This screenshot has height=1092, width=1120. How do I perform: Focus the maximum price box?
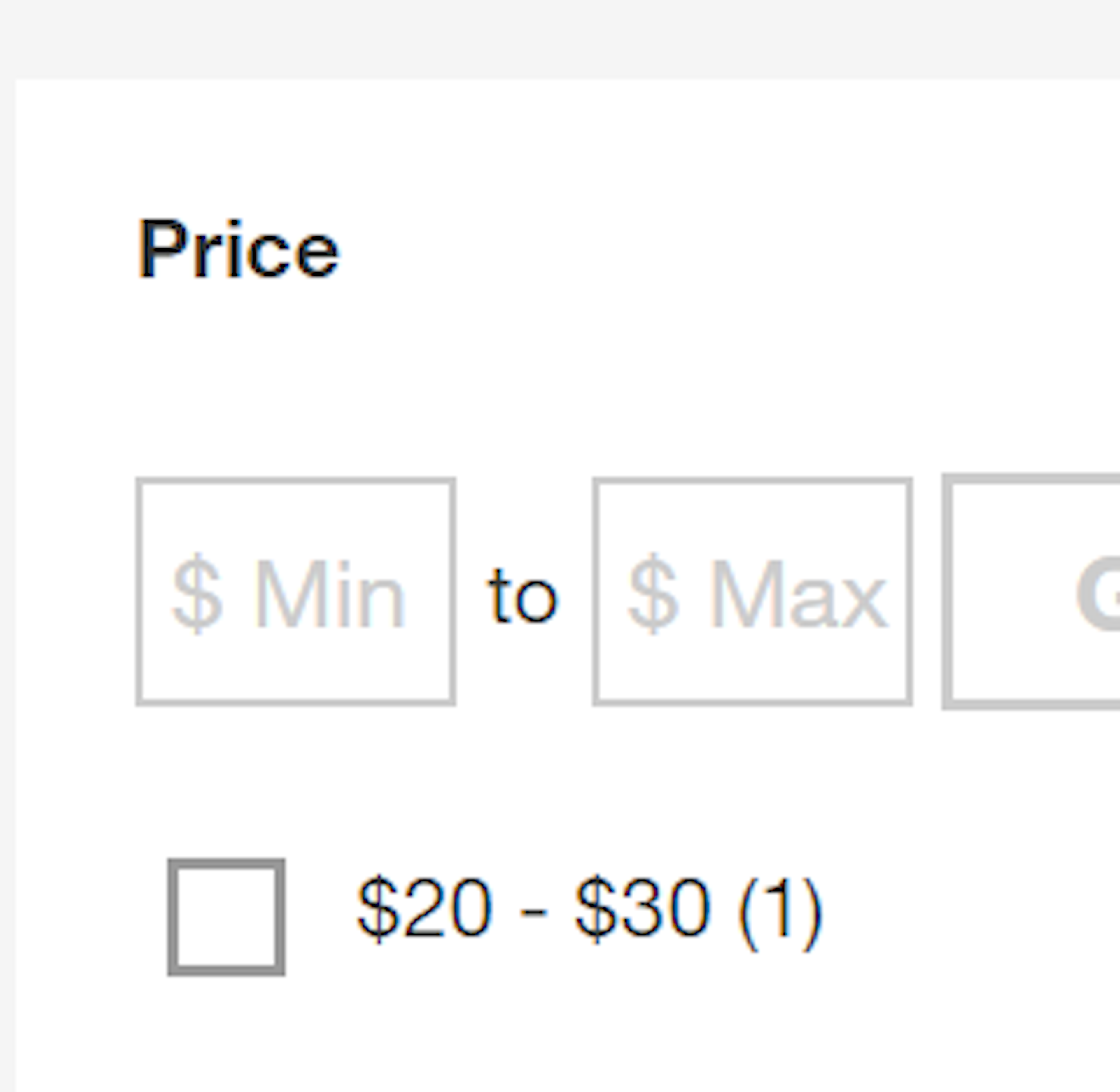[x=752, y=591]
